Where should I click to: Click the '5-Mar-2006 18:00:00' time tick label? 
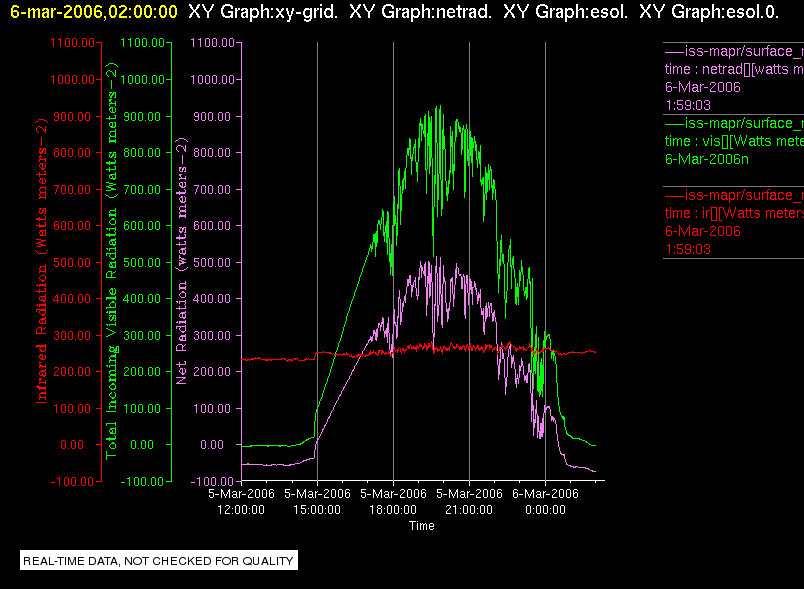393,501
